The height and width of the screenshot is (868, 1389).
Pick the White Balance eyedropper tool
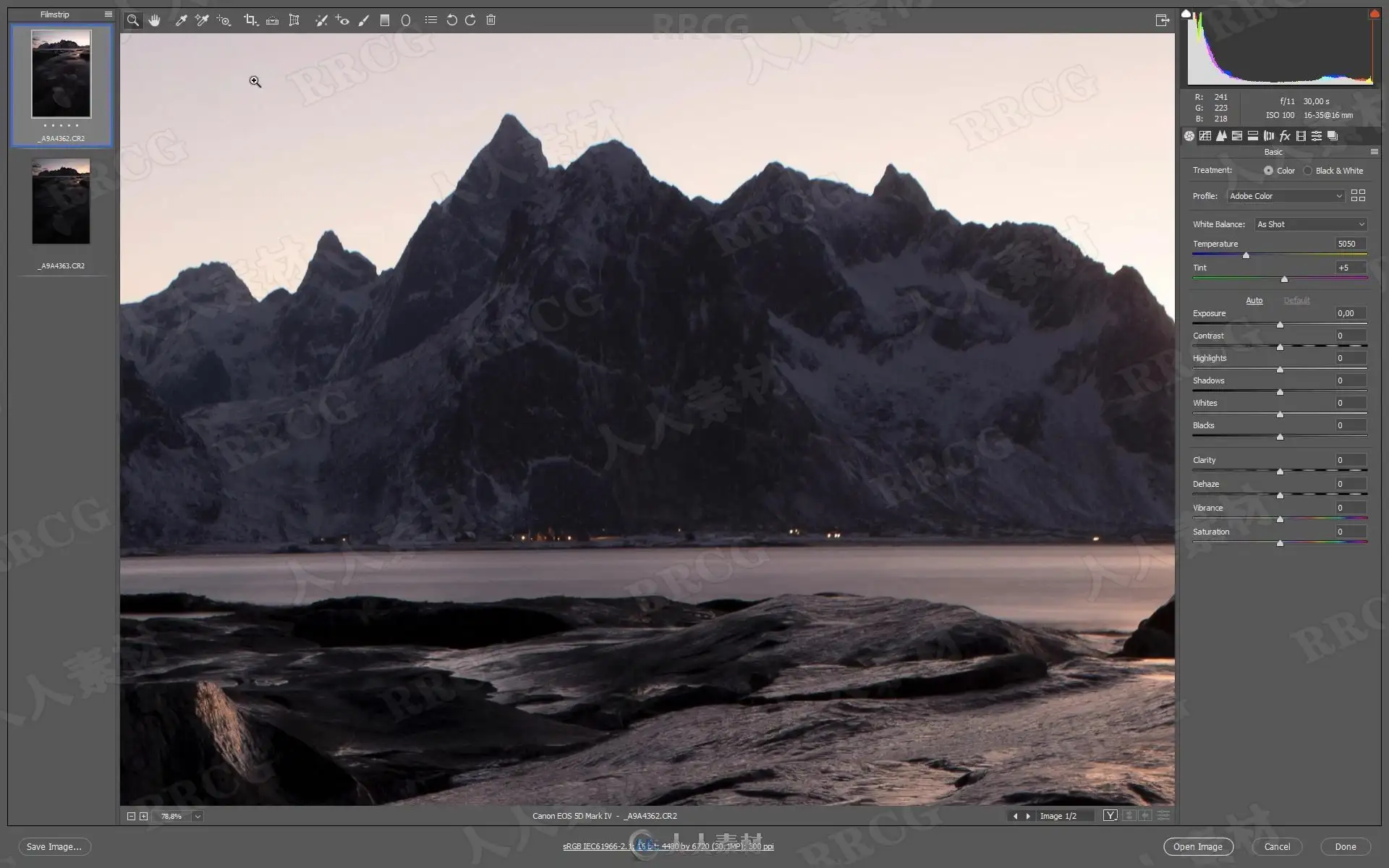[181, 20]
